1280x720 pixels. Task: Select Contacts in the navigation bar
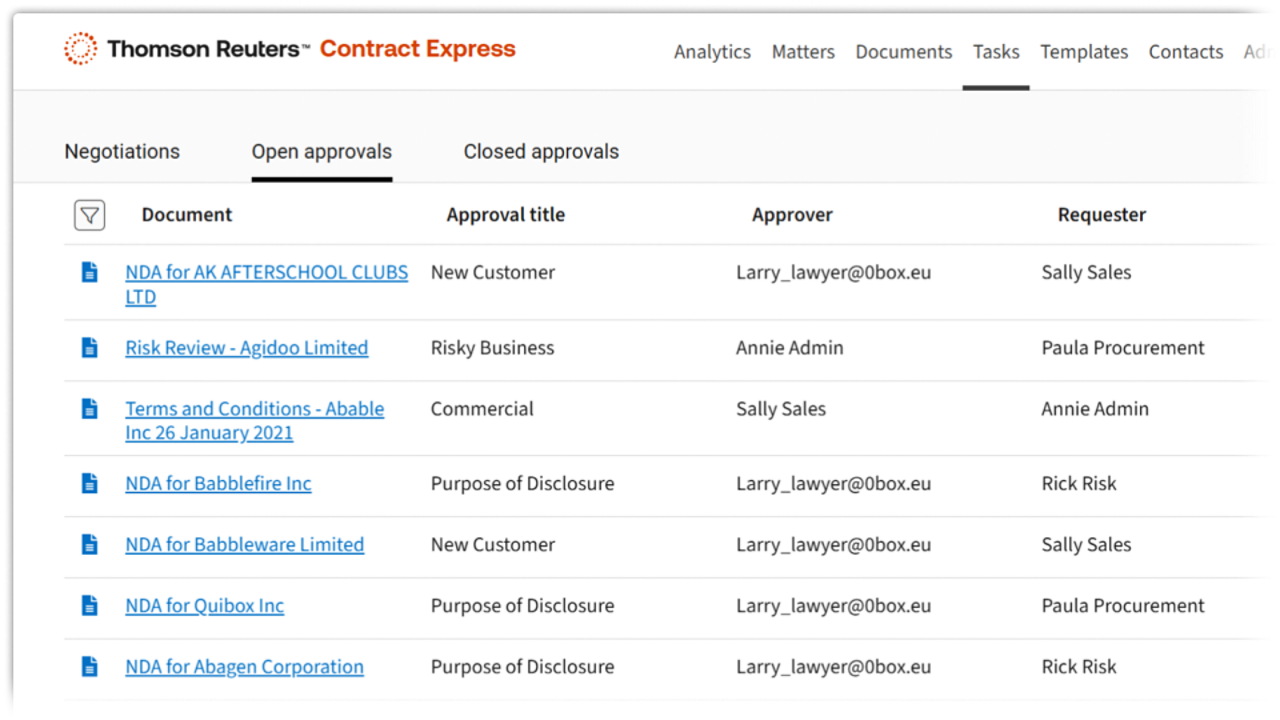coord(1185,52)
